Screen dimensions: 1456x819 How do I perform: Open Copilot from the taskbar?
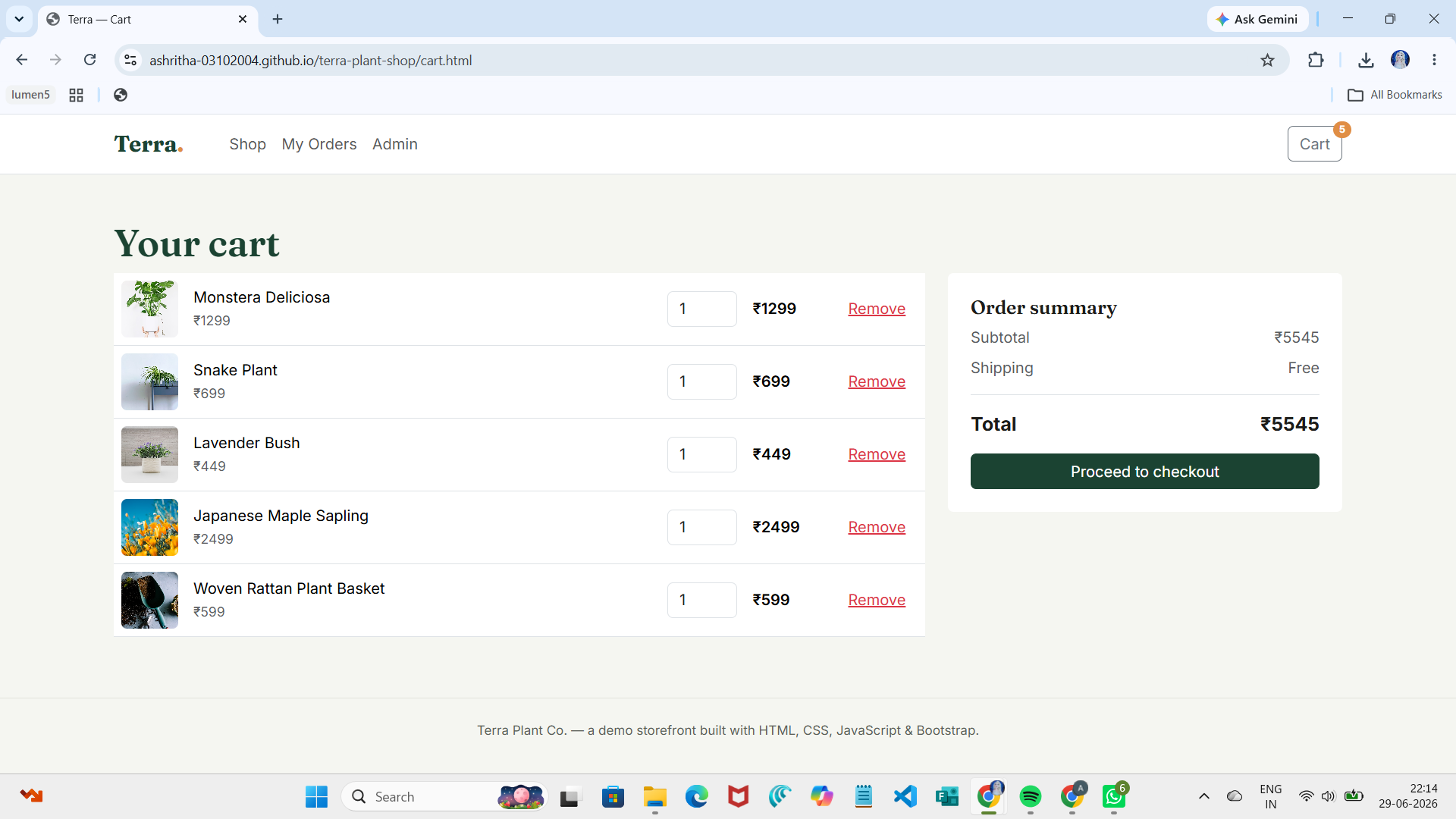click(x=821, y=796)
